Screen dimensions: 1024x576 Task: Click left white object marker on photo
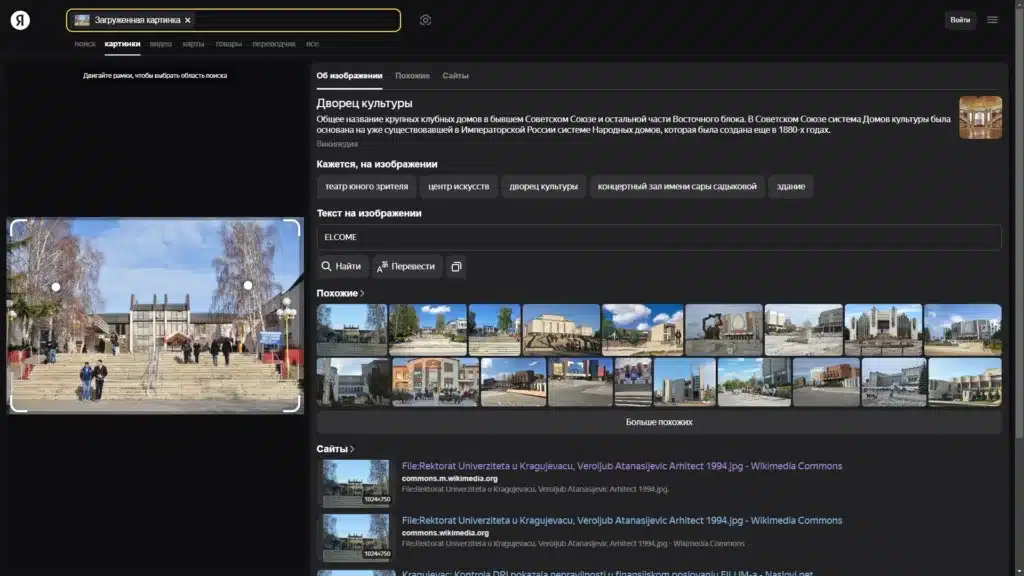click(x=56, y=287)
